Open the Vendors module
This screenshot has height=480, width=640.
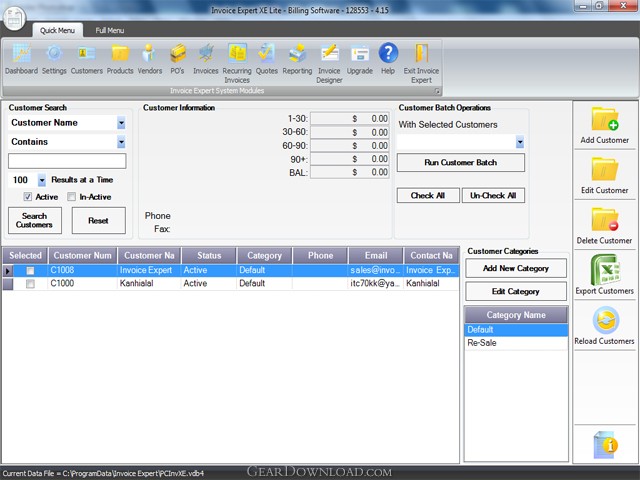tap(149, 59)
